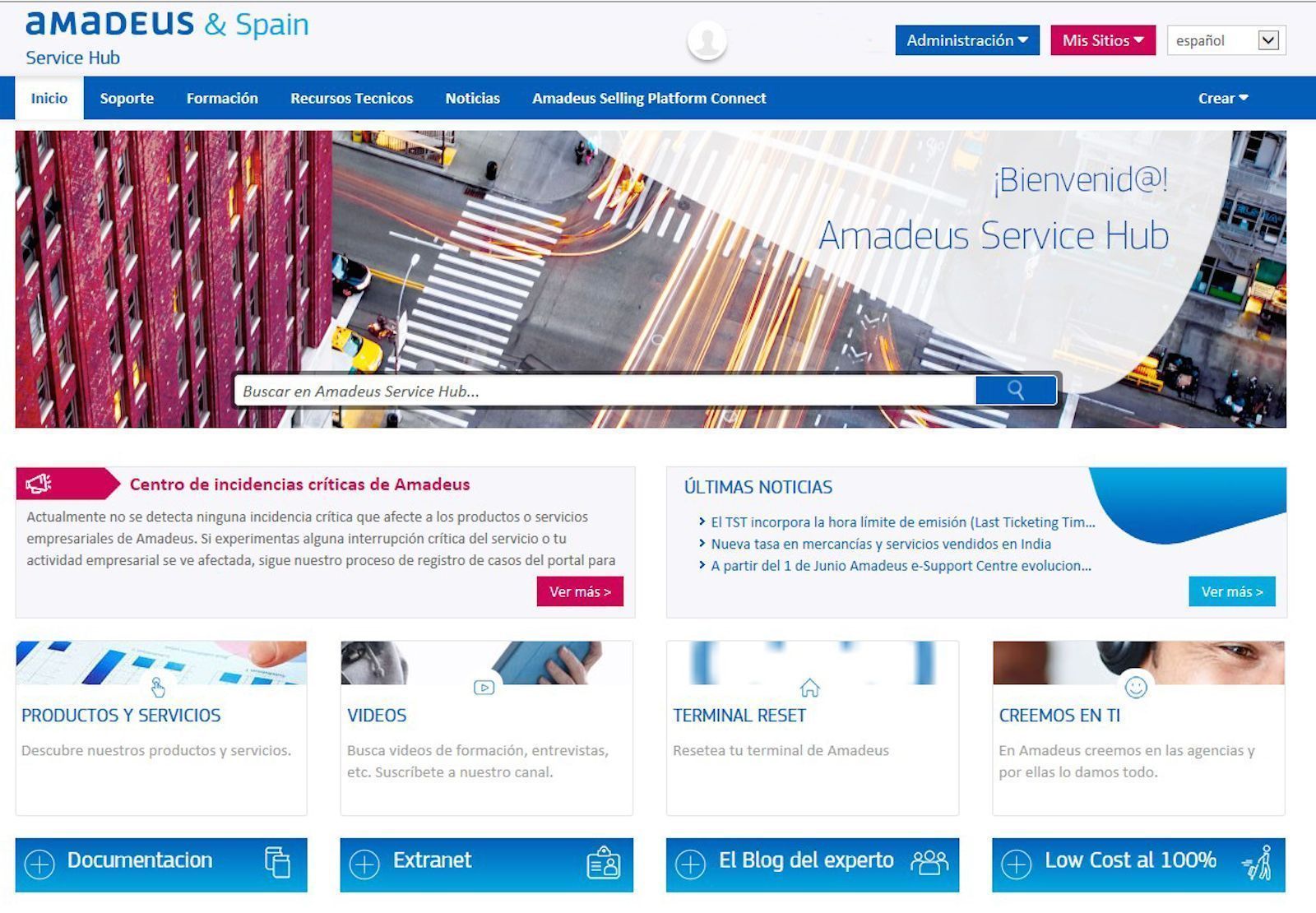Click the plus circle icon on Documentacion
This screenshot has width=1316, height=913.
pos(39,864)
